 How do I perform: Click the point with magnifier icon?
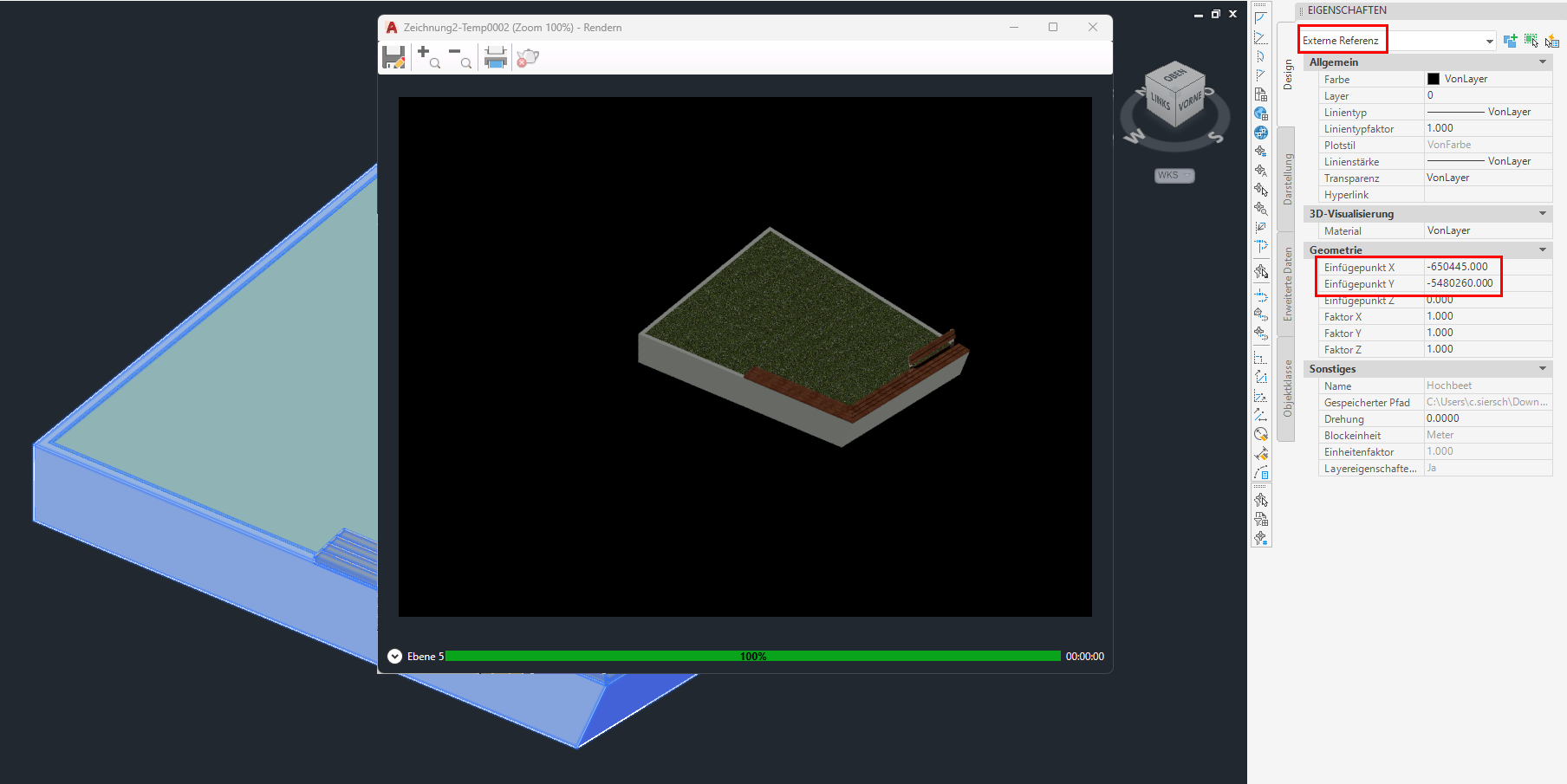pyautogui.click(x=1261, y=209)
